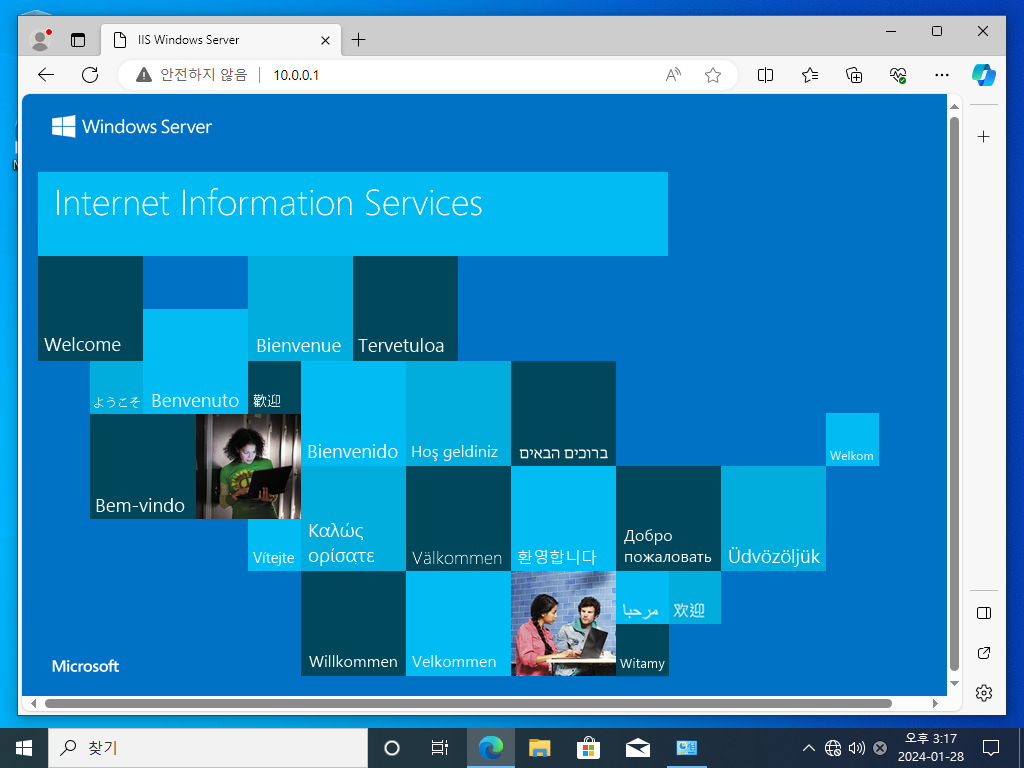Click the Добро пожаловать tile
The width and height of the screenshot is (1024, 768).
click(669, 519)
